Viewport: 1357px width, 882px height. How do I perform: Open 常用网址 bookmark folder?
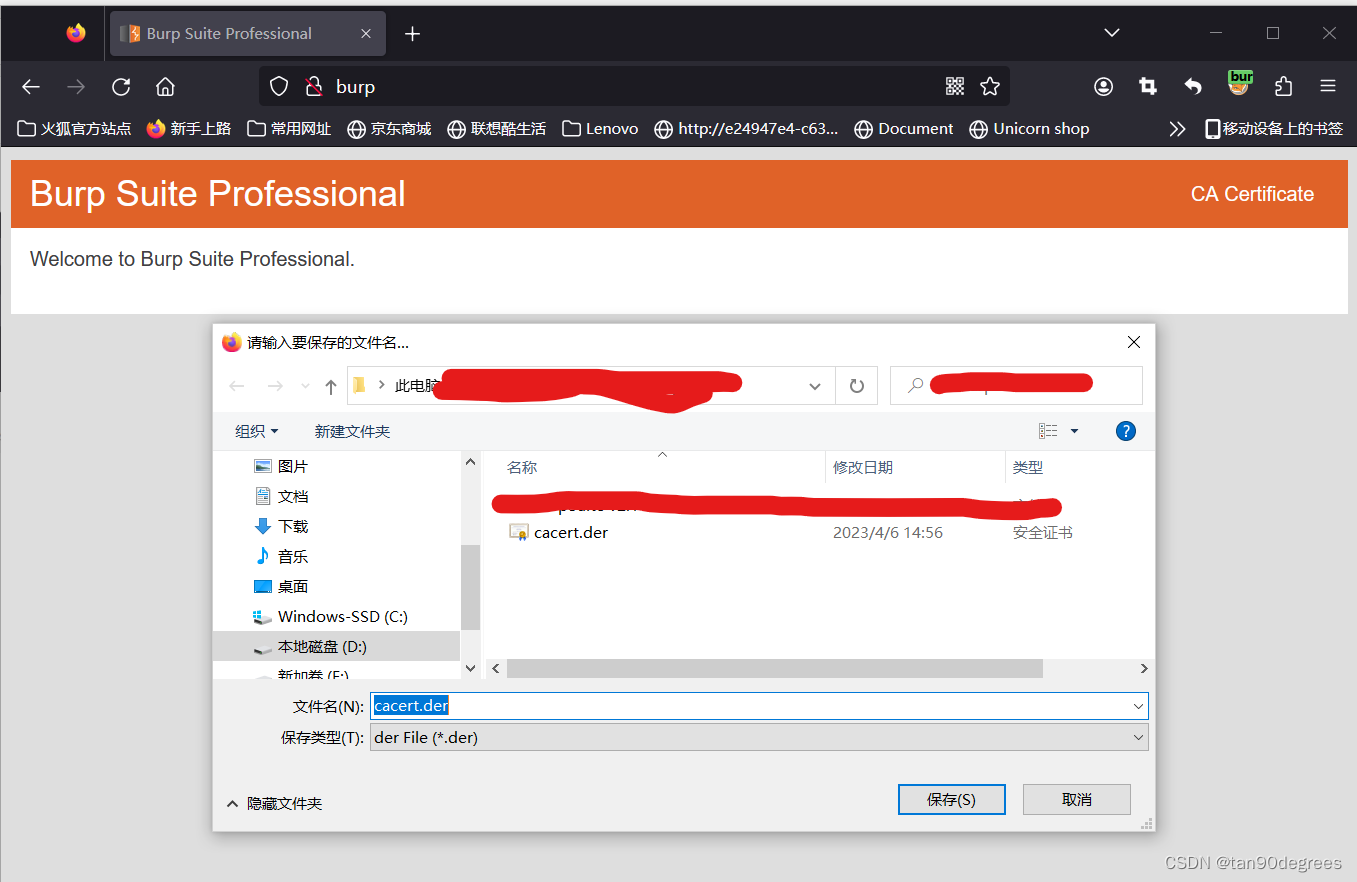(290, 129)
